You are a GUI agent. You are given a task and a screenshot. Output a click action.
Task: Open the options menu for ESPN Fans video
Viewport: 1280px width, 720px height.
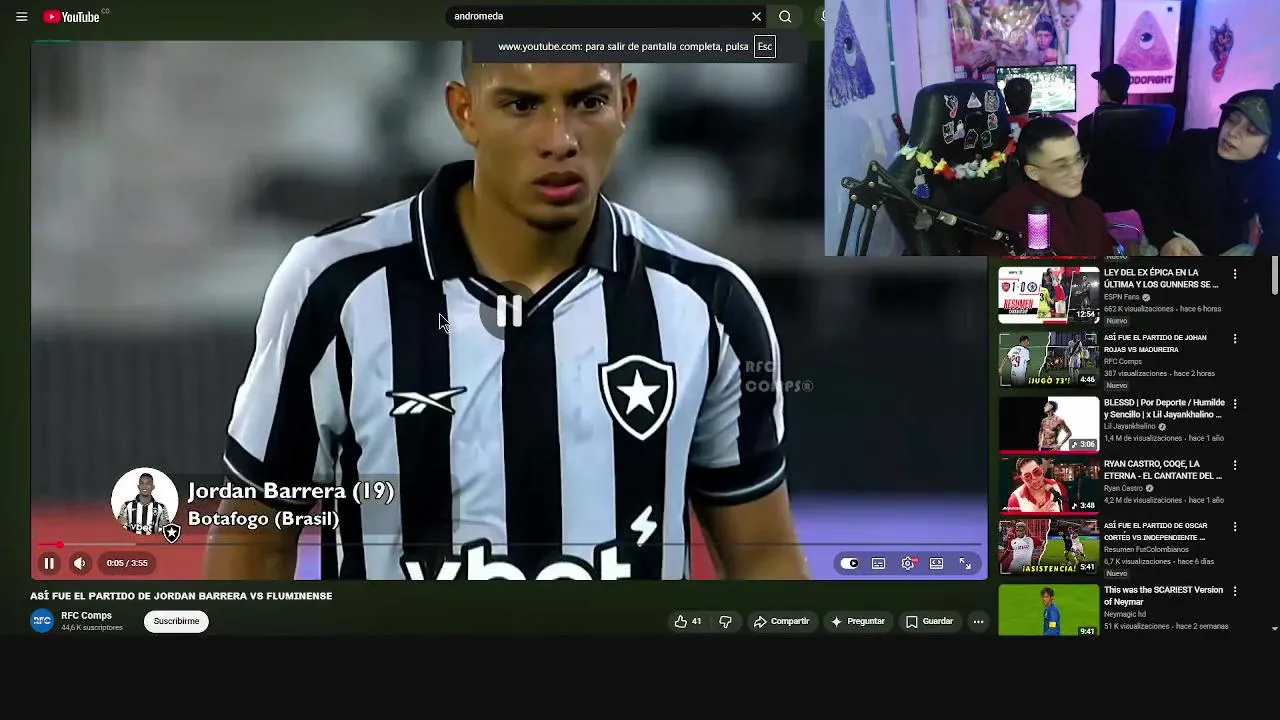pos(1235,274)
